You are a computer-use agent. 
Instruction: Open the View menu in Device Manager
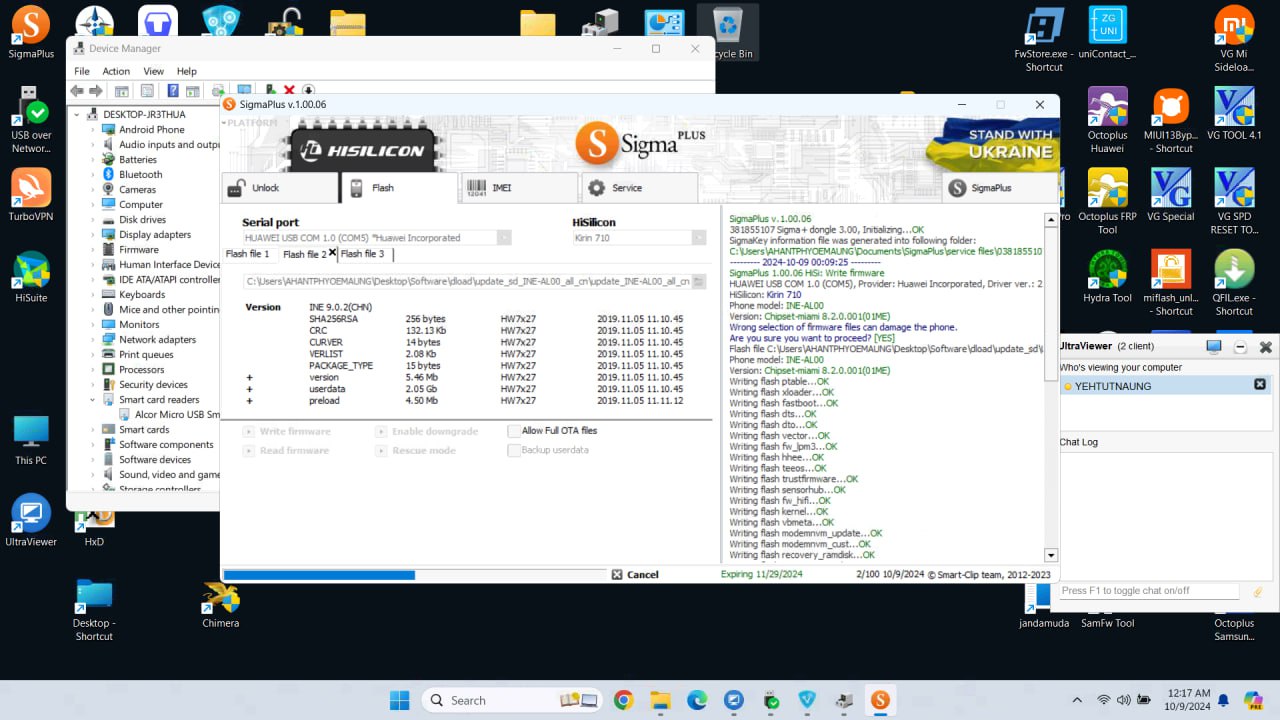tap(153, 71)
